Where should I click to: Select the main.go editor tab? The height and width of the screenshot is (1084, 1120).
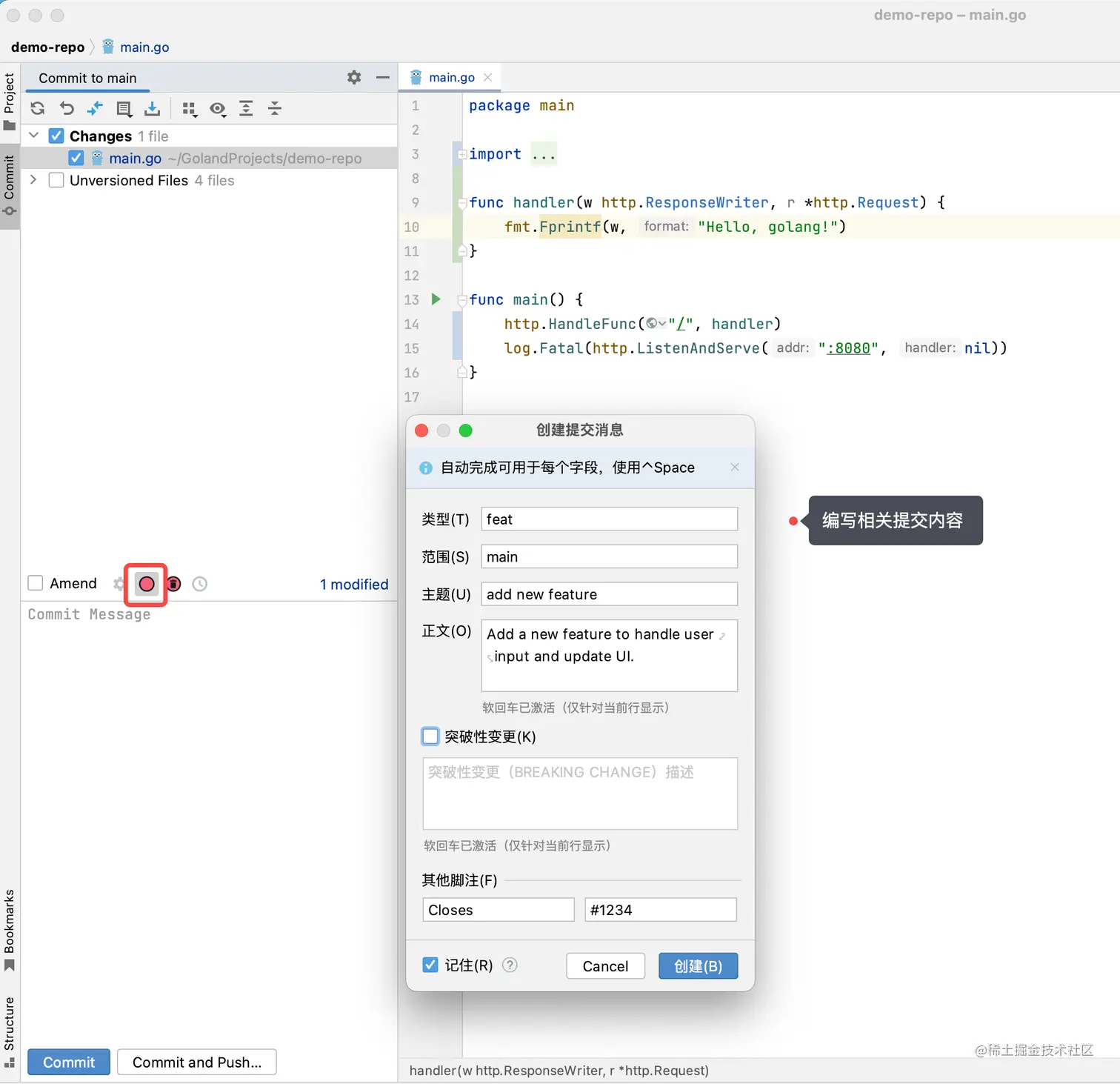[x=451, y=77]
